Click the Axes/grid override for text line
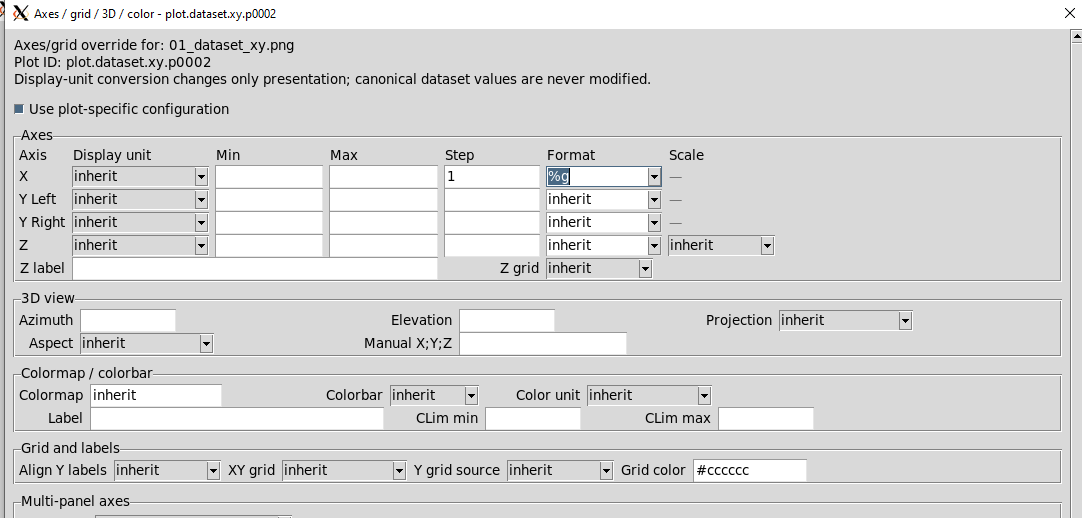The height and width of the screenshot is (518, 1082). (x=154, y=46)
